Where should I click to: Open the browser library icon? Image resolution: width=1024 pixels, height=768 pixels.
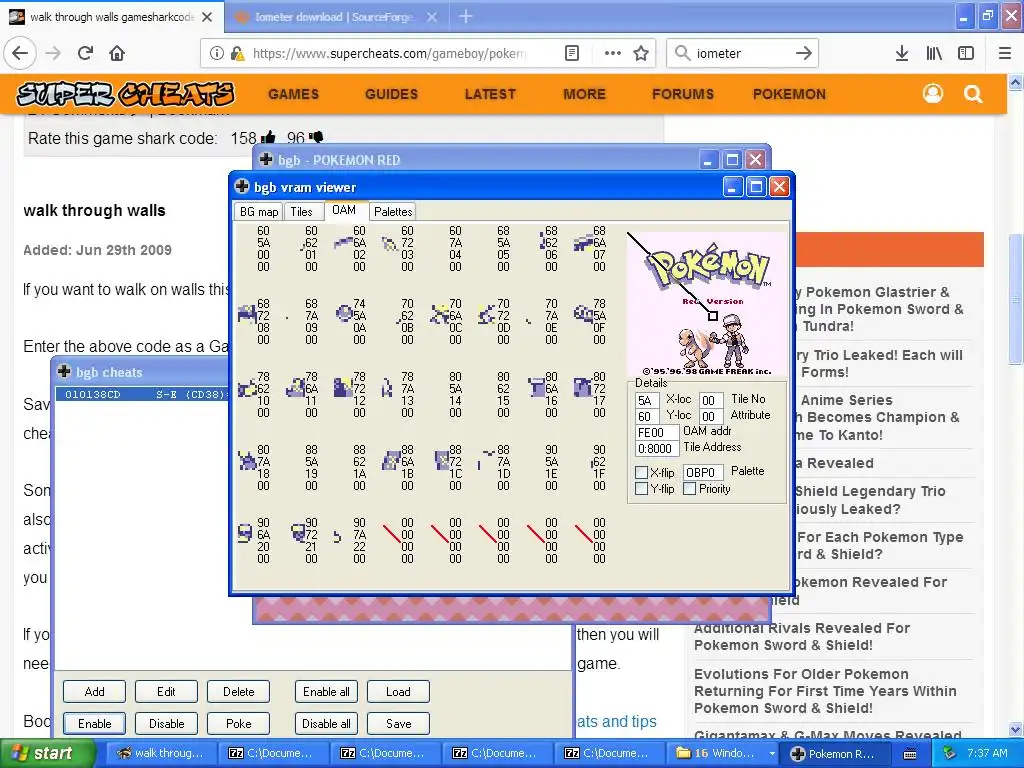934,53
